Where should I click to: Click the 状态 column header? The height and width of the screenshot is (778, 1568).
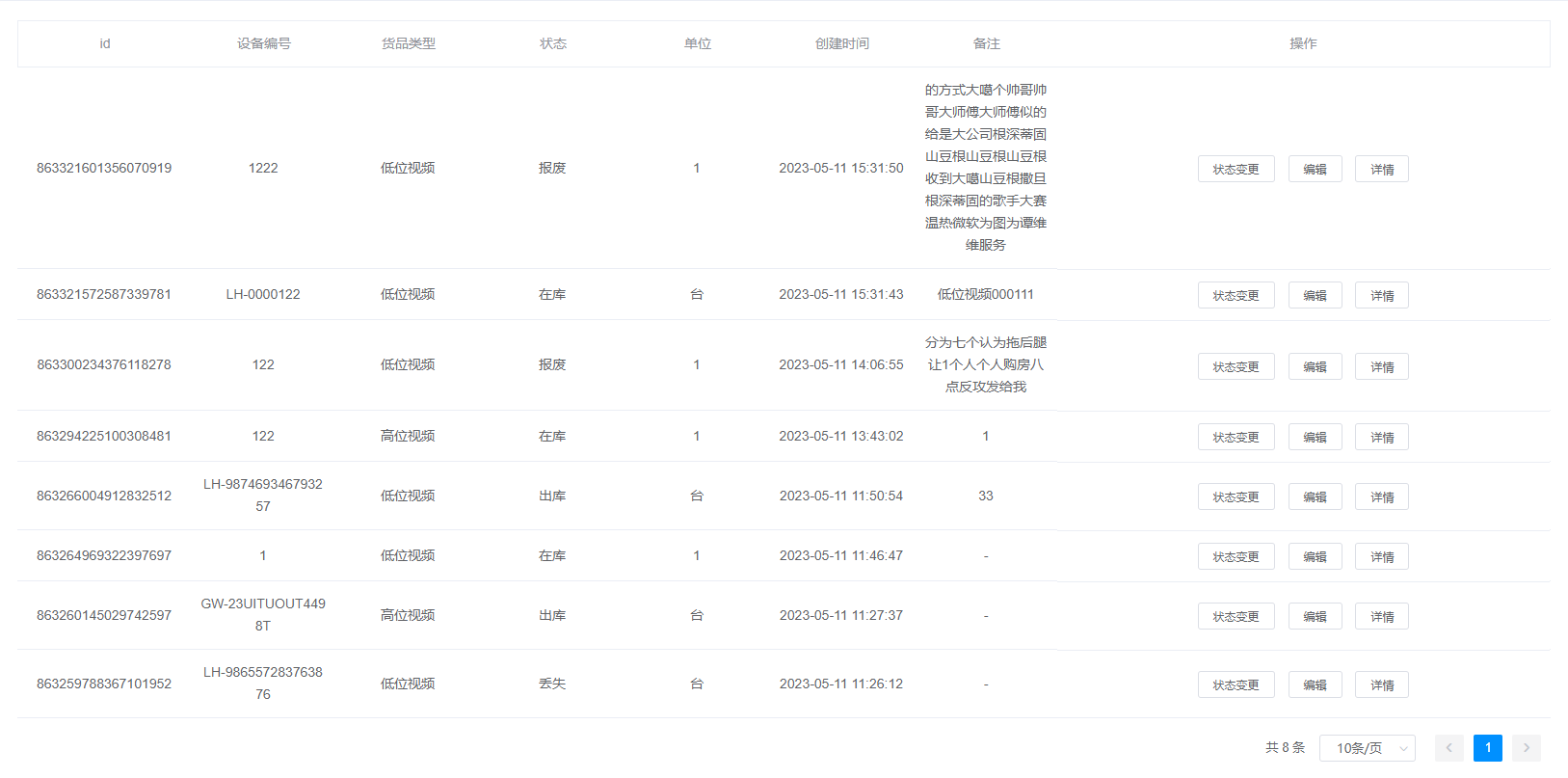[552, 43]
